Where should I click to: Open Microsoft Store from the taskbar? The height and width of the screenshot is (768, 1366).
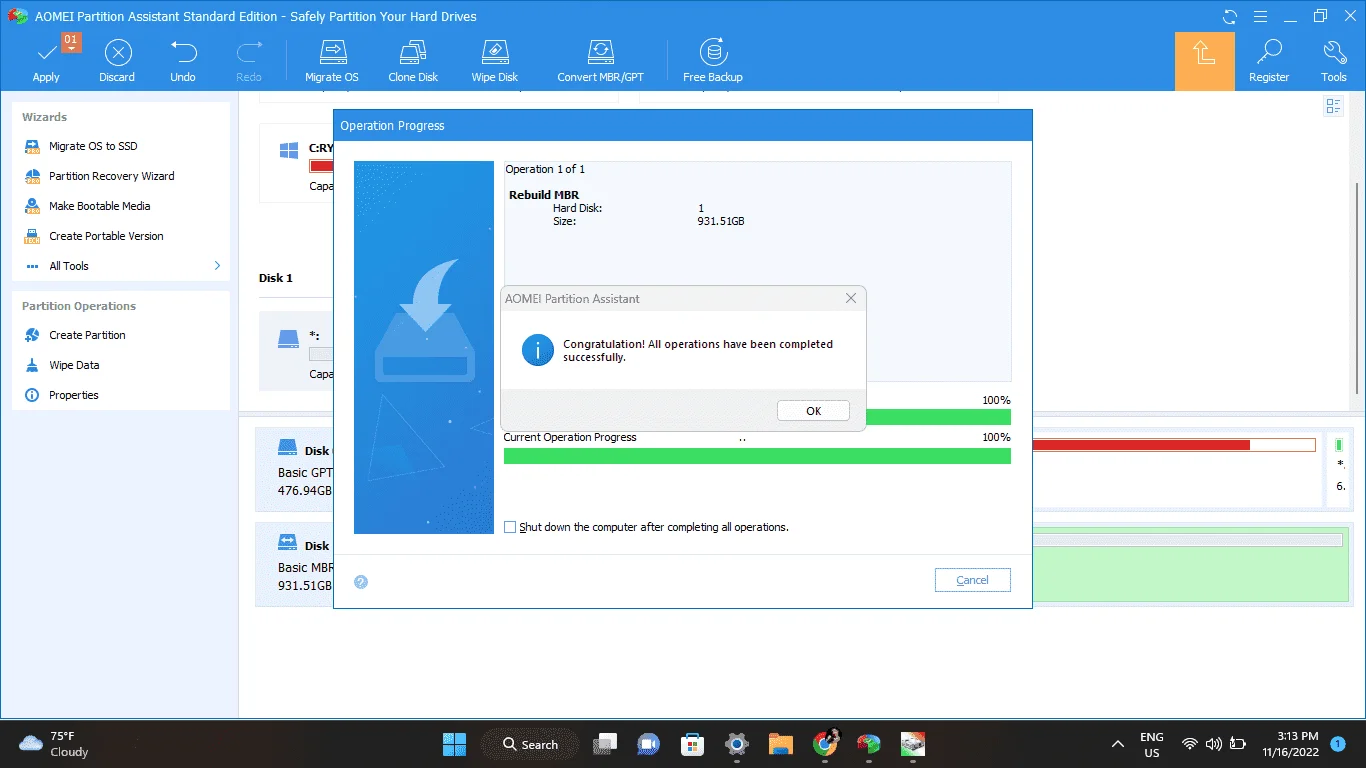click(692, 744)
